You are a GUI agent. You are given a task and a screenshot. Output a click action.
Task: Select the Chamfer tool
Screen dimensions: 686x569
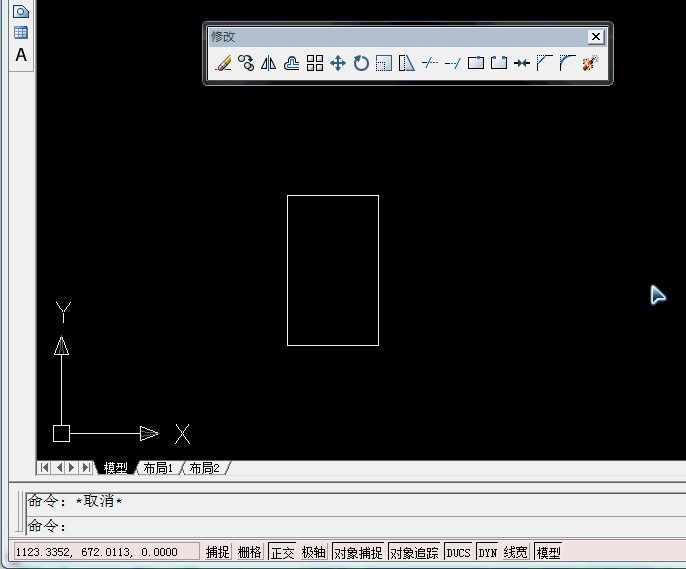point(545,63)
